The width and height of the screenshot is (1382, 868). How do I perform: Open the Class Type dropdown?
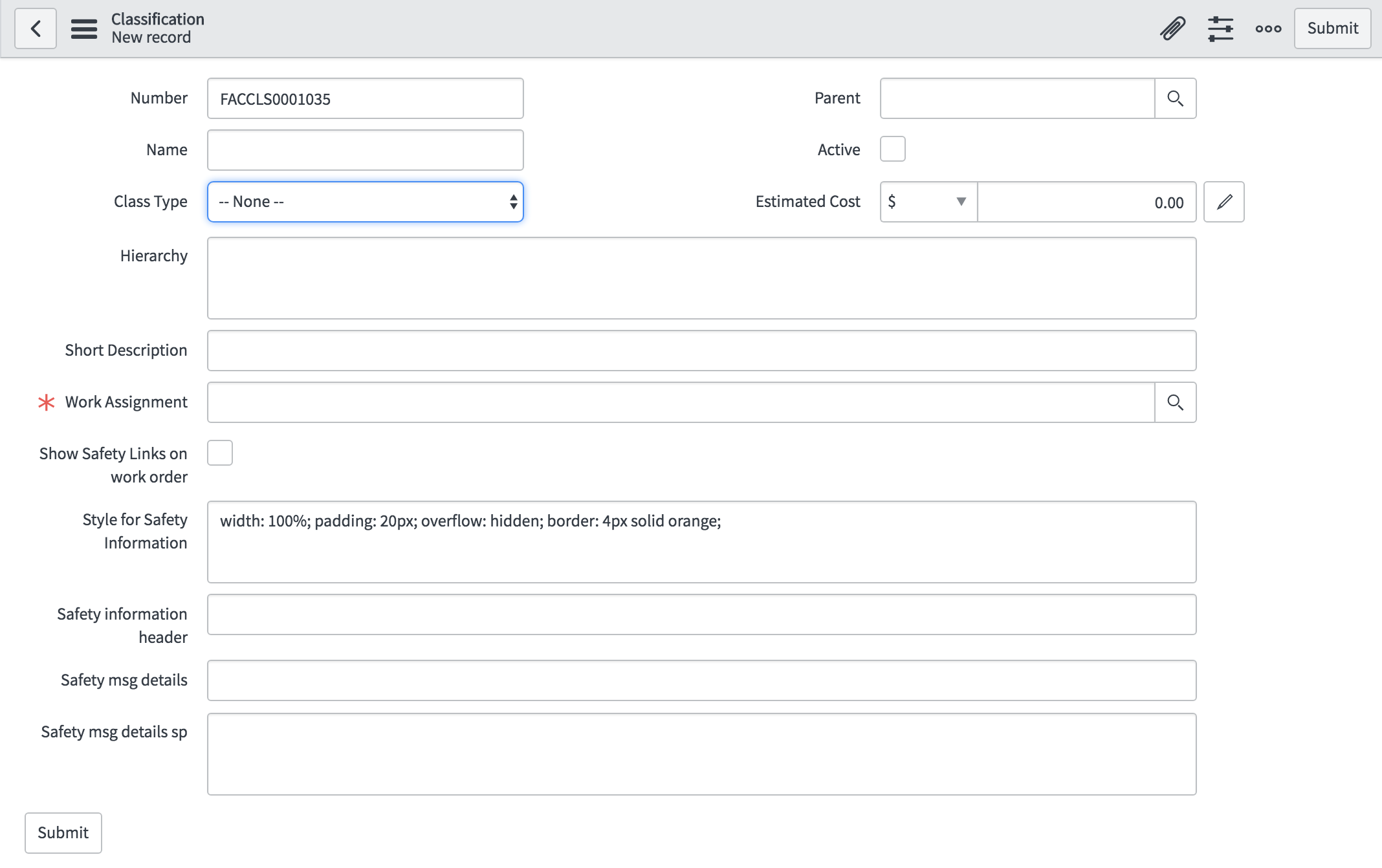pos(365,202)
